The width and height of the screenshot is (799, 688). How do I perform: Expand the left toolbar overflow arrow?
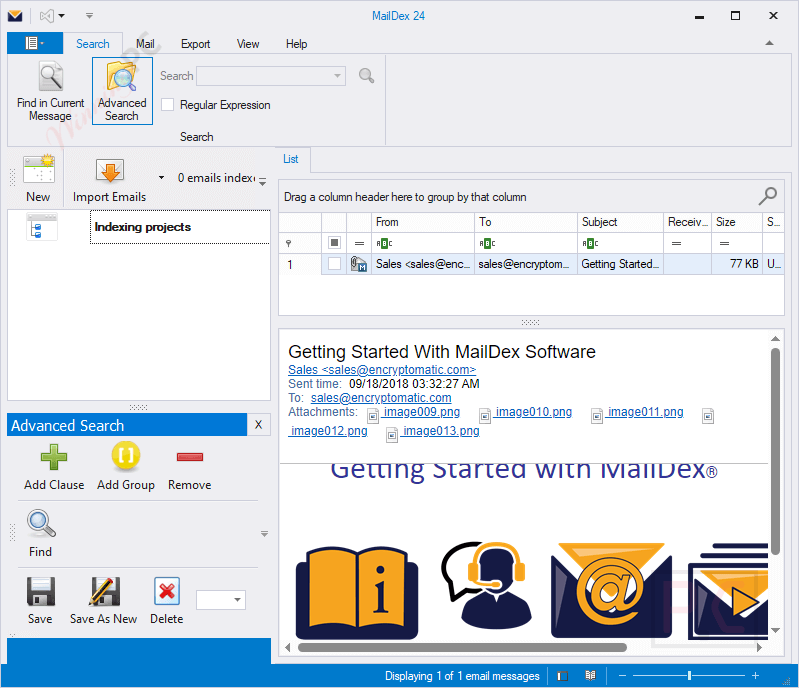(x=262, y=180)
